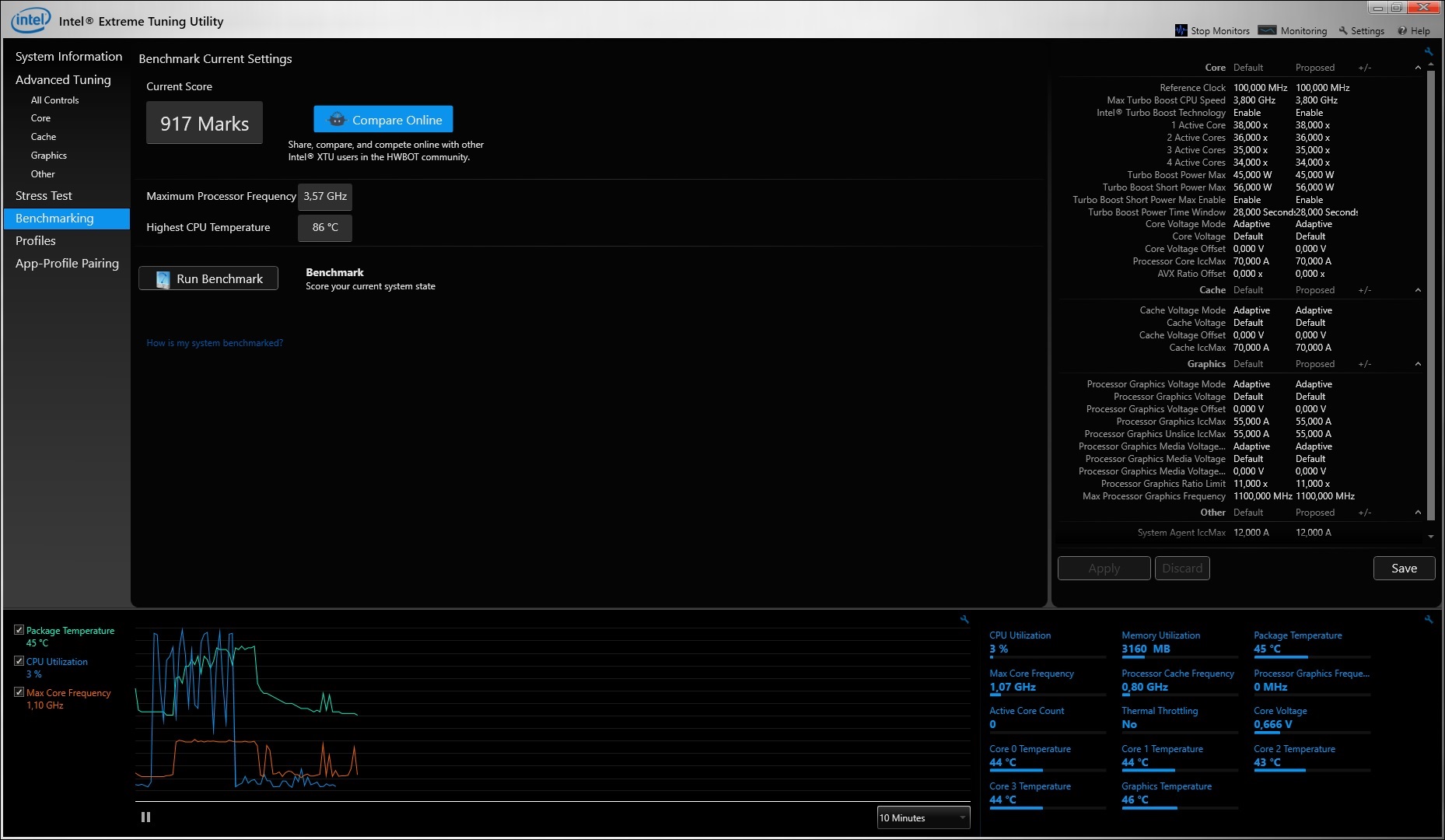This screenshot has width=1445, height=840.
Task: Open System Information section
Action: pyautogui.click(x=68, y=57)
